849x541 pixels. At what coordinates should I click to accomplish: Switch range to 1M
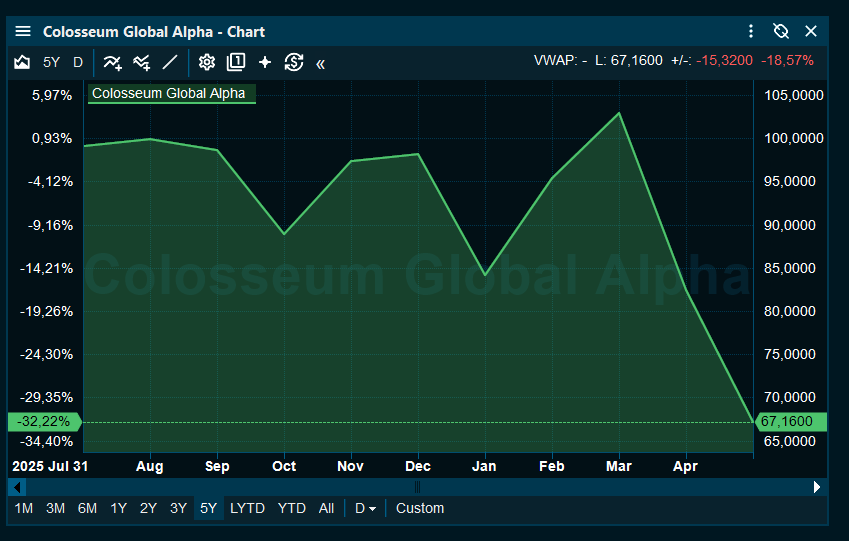(x=24, y=509)
